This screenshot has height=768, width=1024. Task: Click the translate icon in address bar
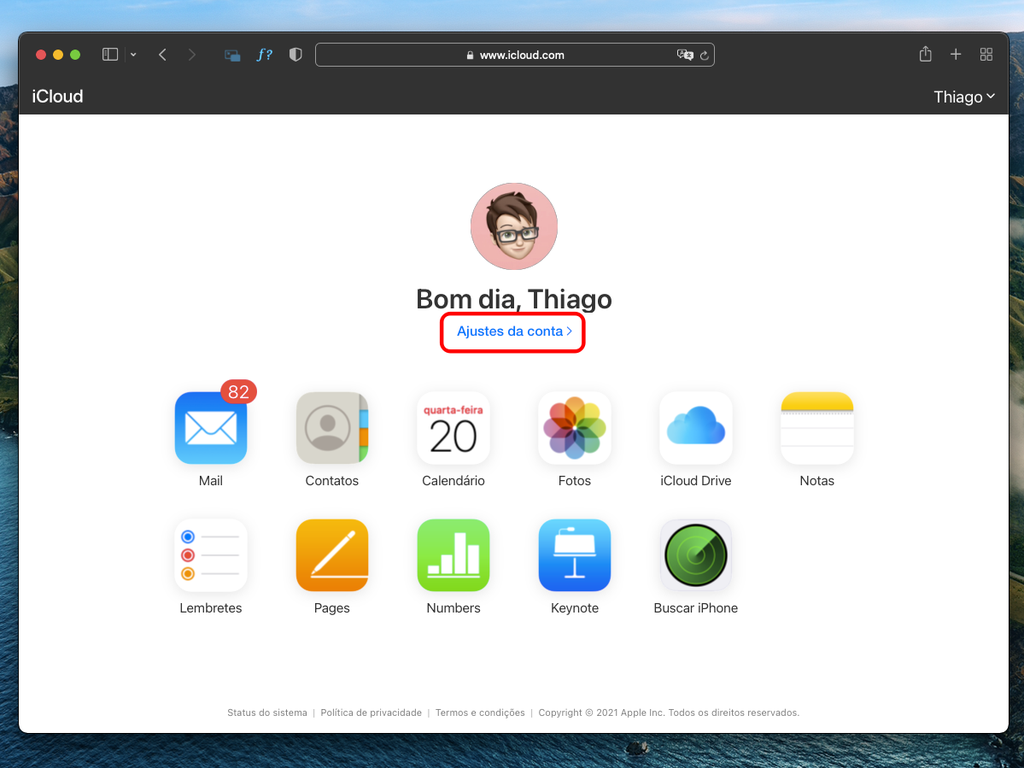[684, 55]
